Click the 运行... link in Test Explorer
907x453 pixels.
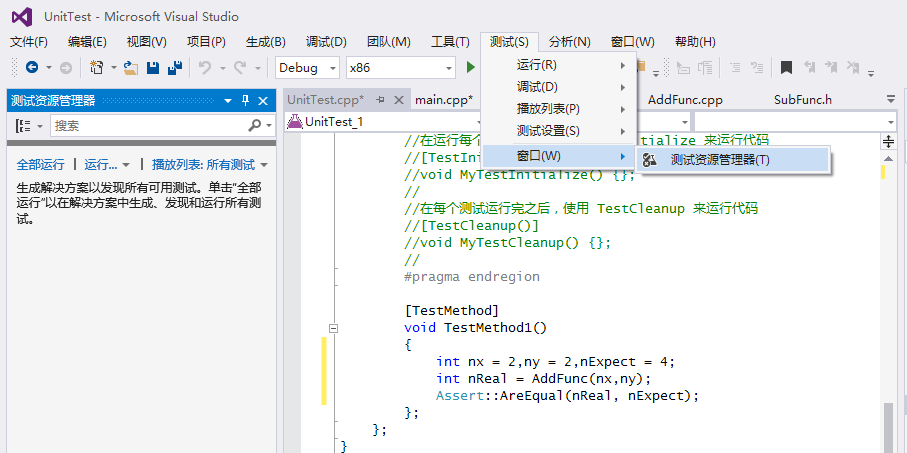tap(101, 165)
